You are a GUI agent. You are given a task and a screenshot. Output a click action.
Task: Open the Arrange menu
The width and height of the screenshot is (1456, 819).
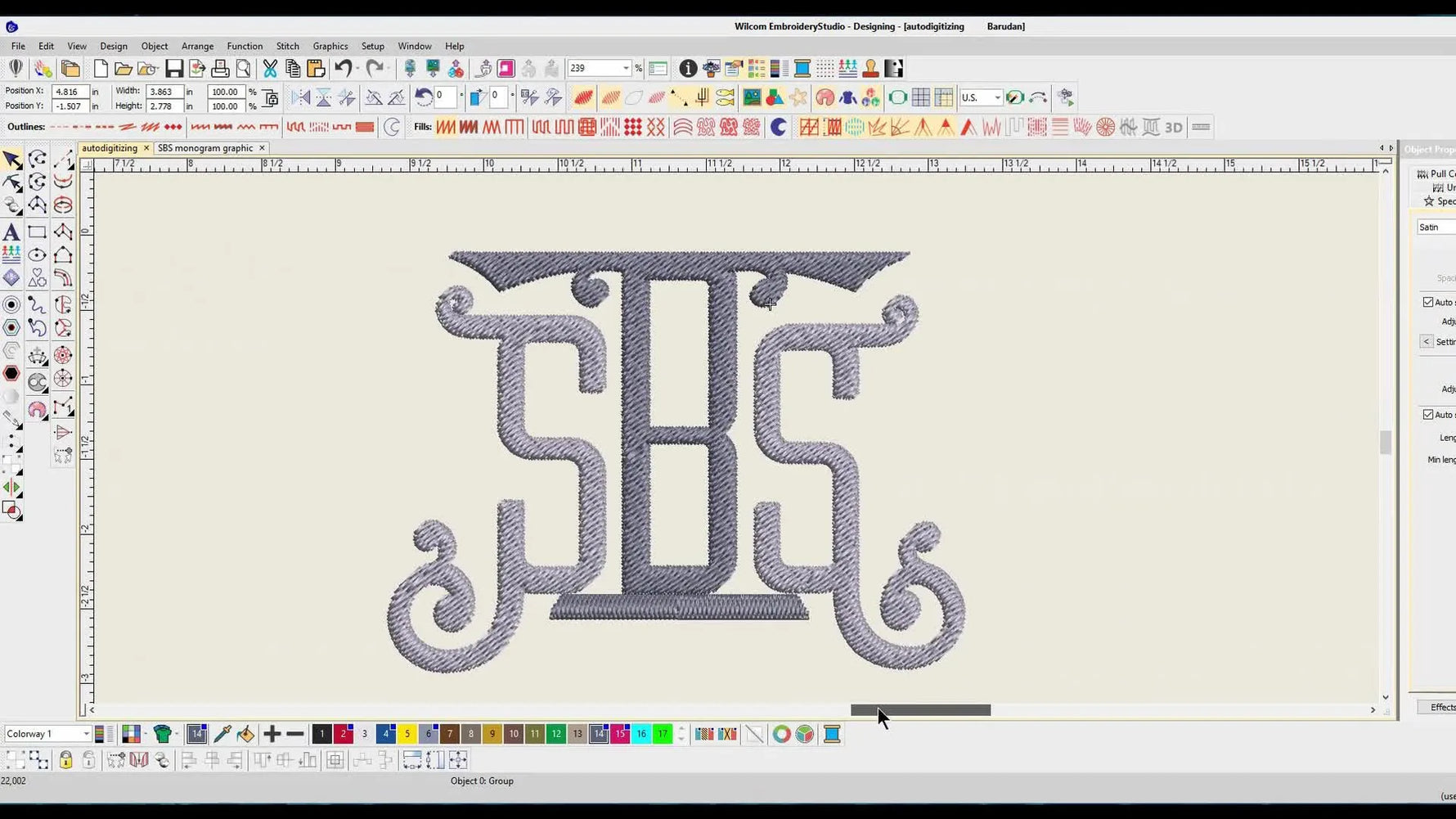[x=197, y=47]
